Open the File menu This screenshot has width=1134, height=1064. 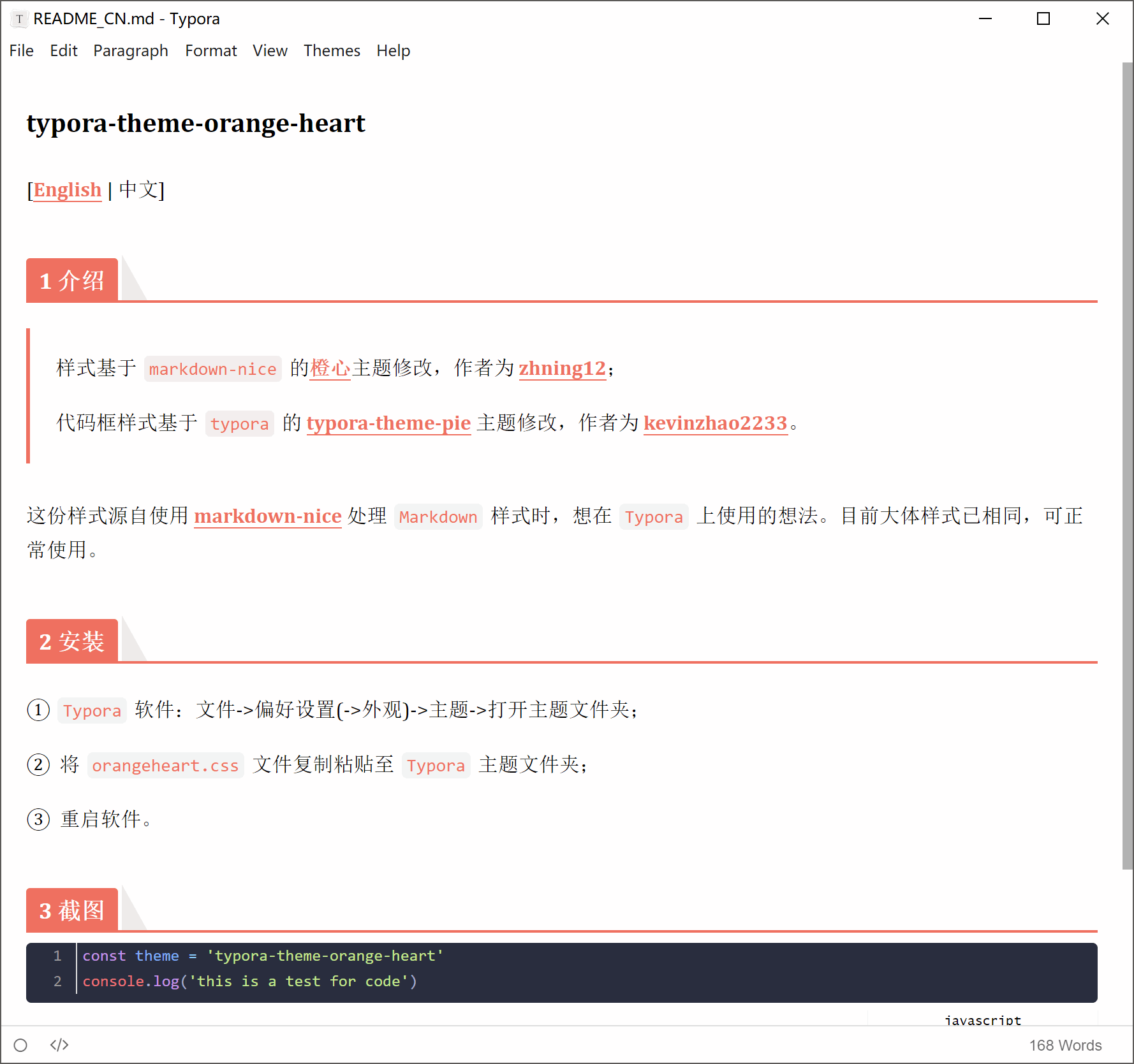coord(22,50)
